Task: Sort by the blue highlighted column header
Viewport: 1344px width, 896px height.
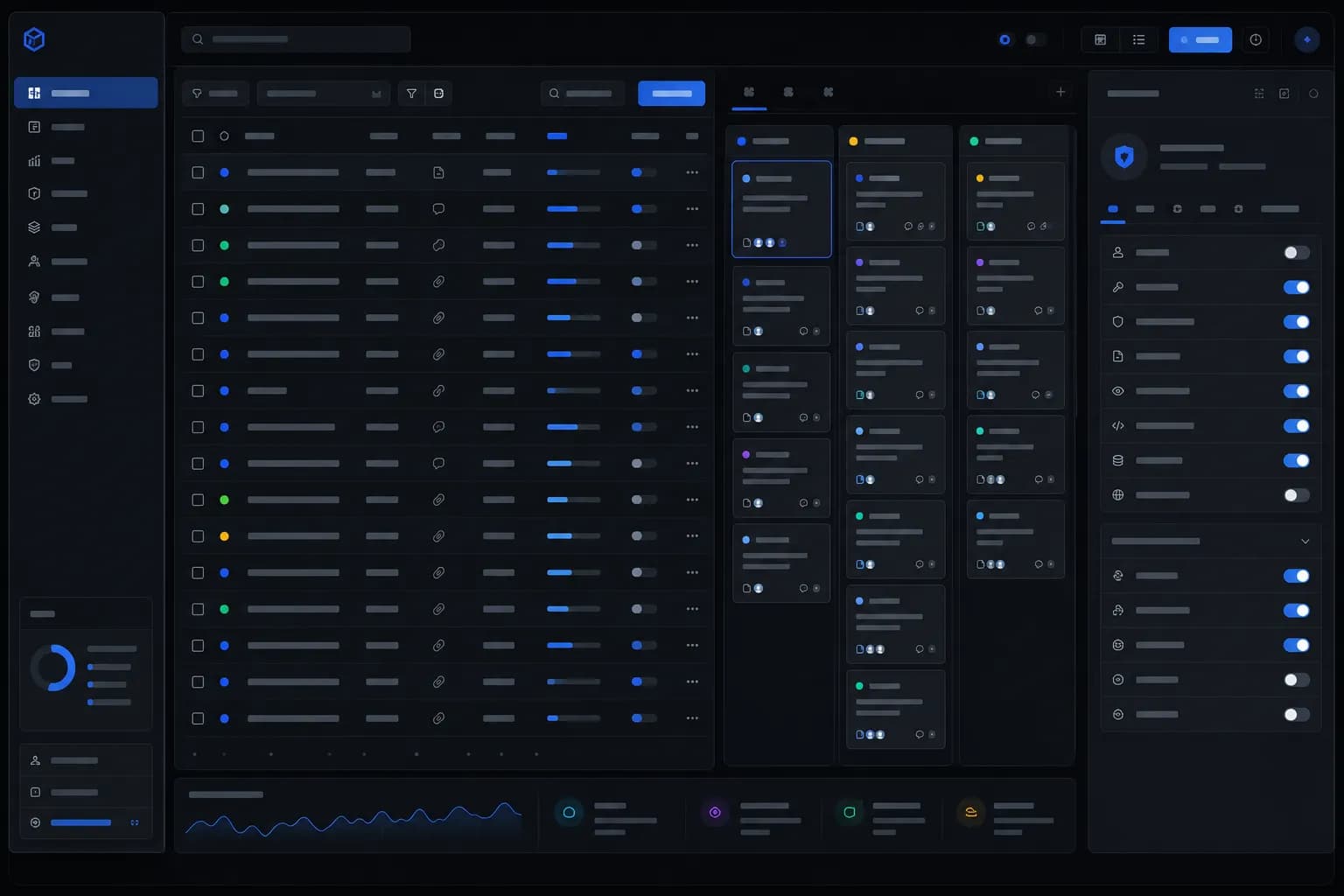Action: tap(556, 136)
